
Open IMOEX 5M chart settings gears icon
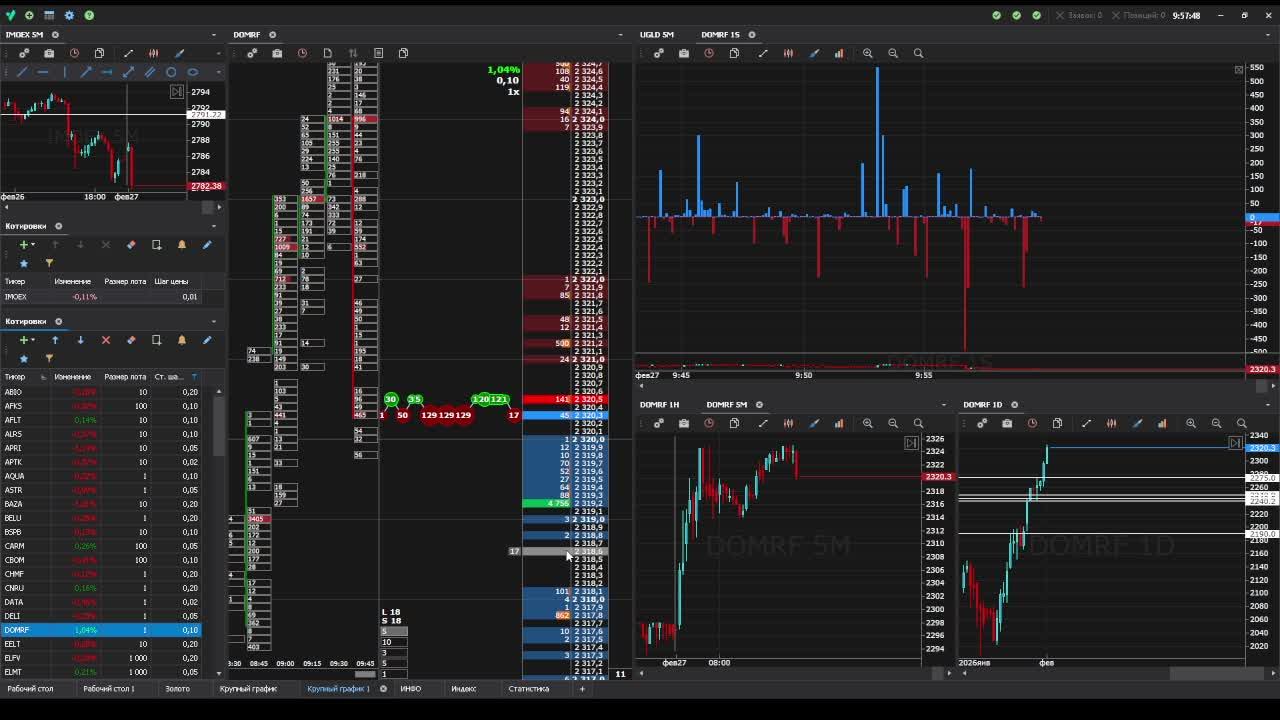pos(24,53)
